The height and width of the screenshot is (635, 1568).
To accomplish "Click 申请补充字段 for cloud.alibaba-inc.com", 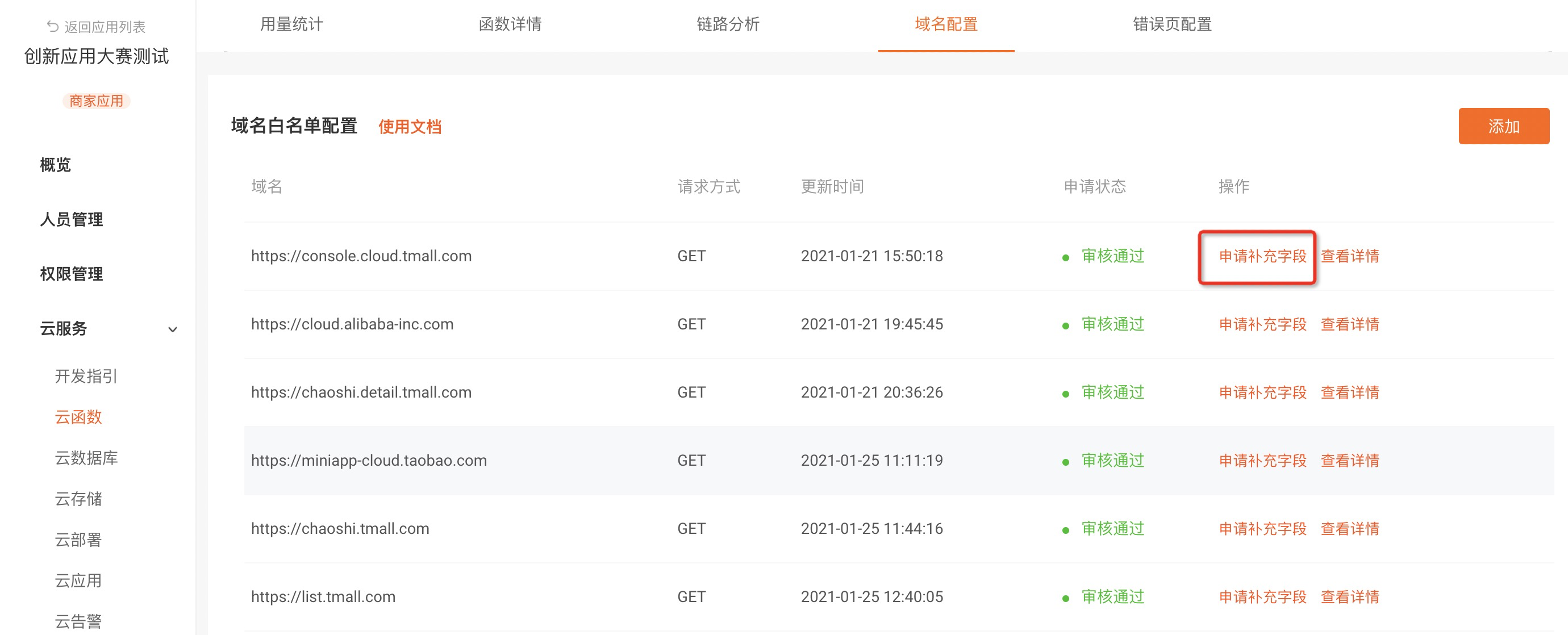I will [x=1262, y=324].
